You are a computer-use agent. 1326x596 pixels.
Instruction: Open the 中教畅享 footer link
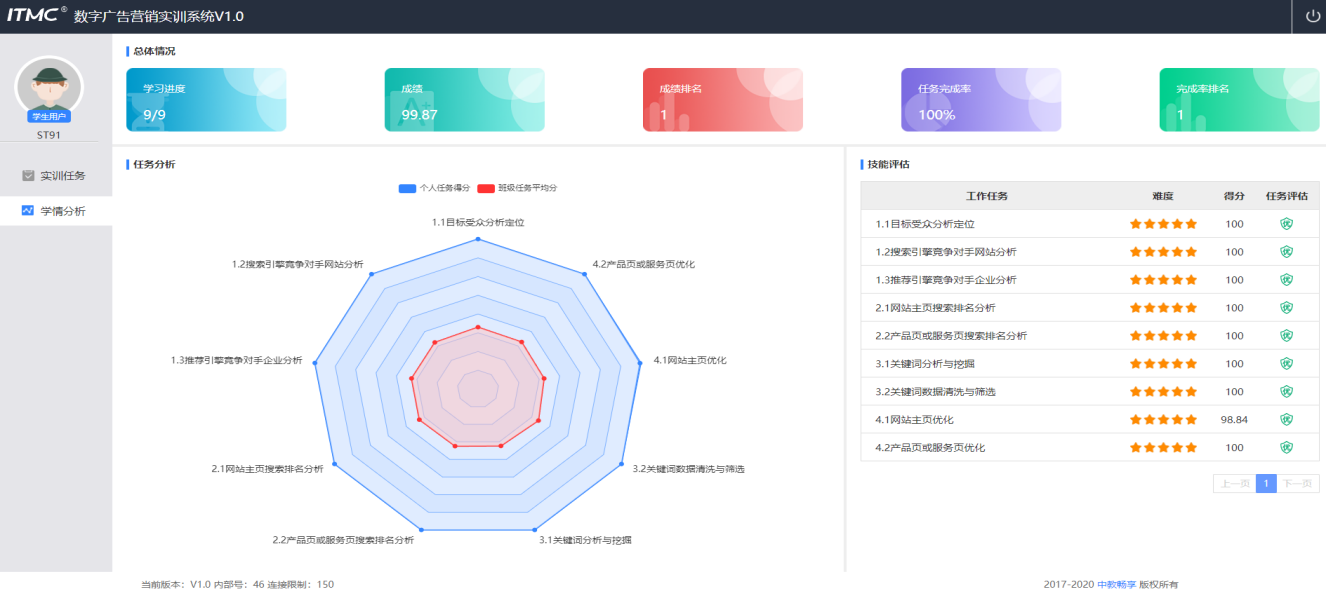pyautogui.click(x=1116, y=584)
